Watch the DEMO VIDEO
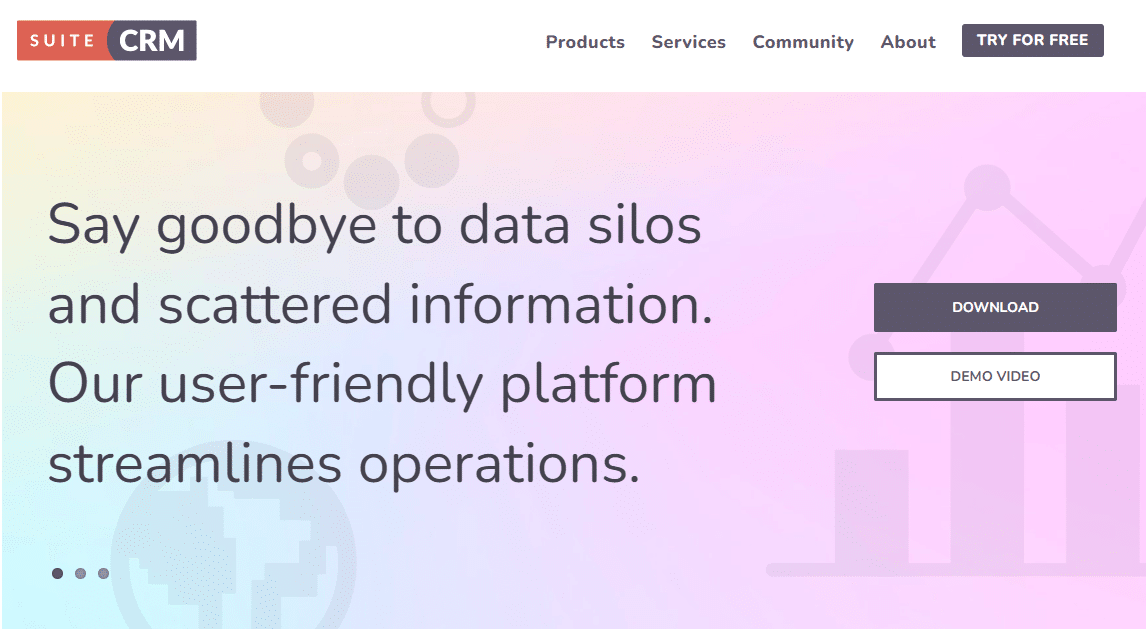 995,376
